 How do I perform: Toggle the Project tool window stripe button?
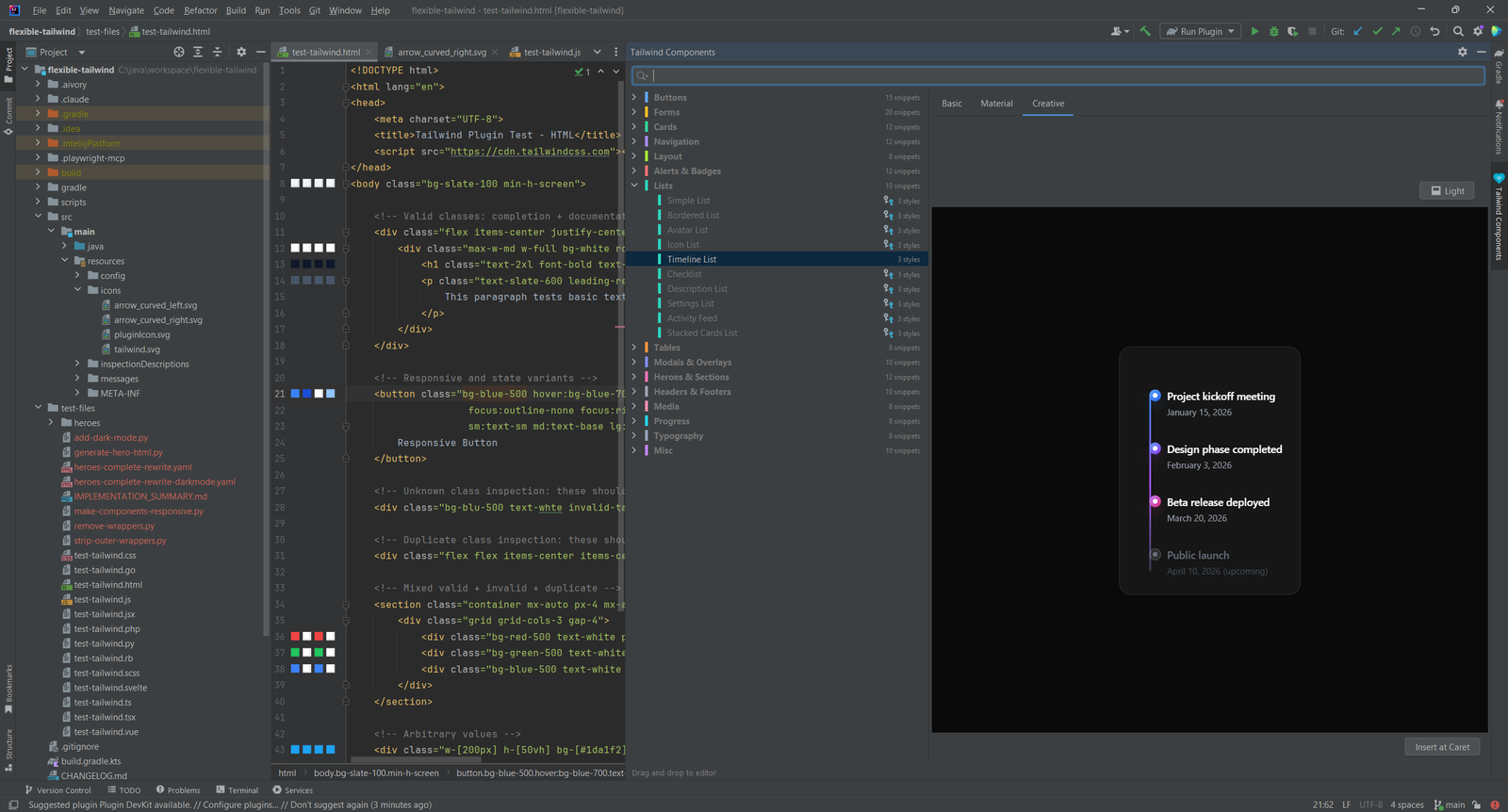(8, 64)
